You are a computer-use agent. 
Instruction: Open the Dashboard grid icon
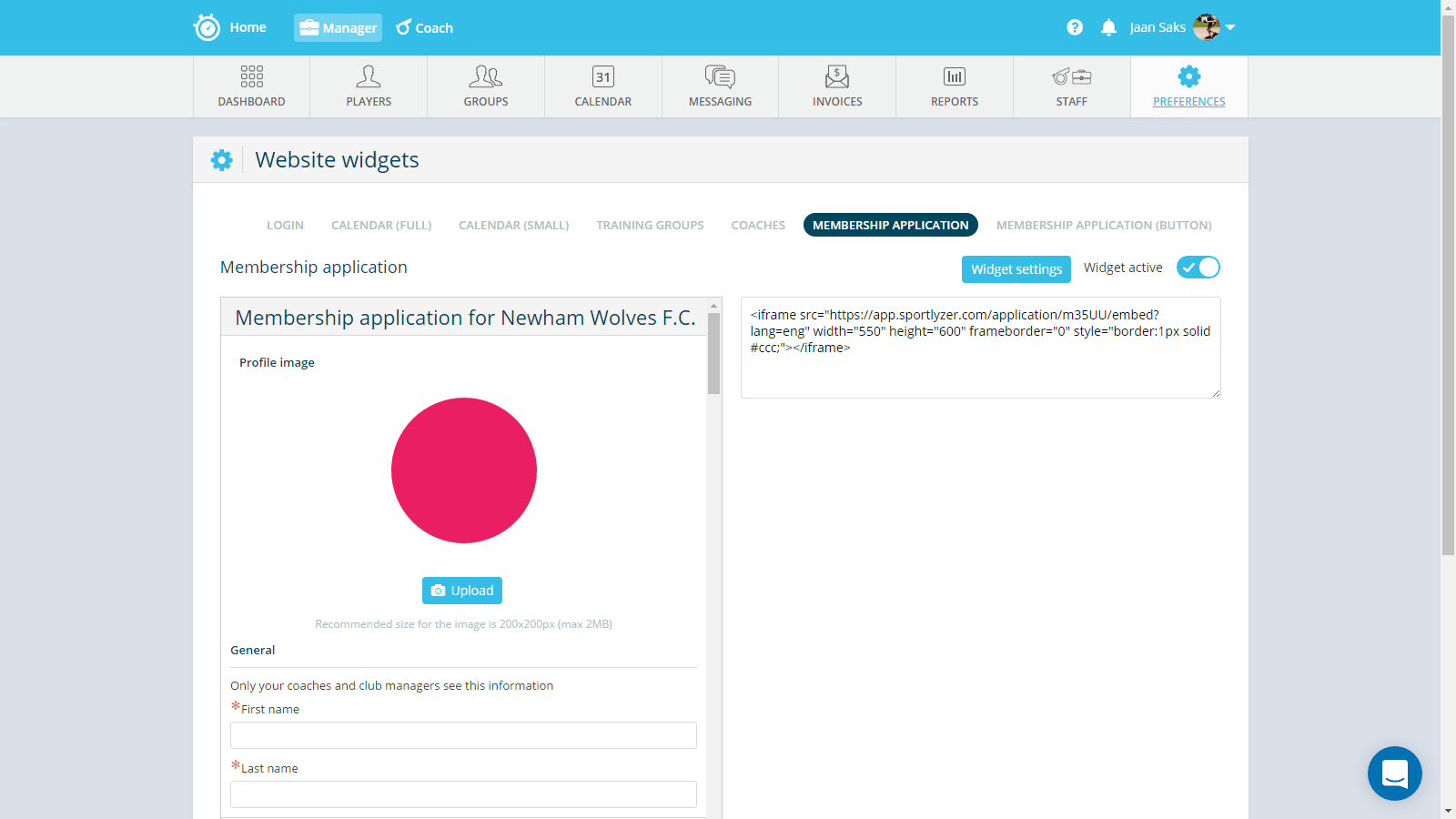(x=251, y=76)
